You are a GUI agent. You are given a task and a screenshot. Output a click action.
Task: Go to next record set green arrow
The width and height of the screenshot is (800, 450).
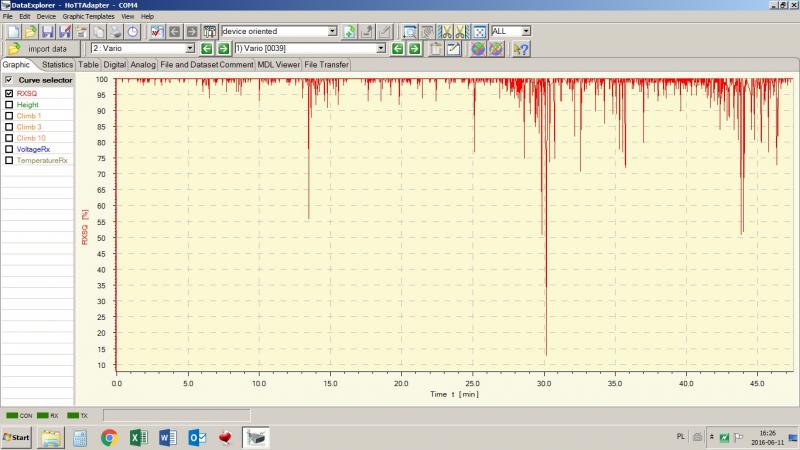(413, 49)
